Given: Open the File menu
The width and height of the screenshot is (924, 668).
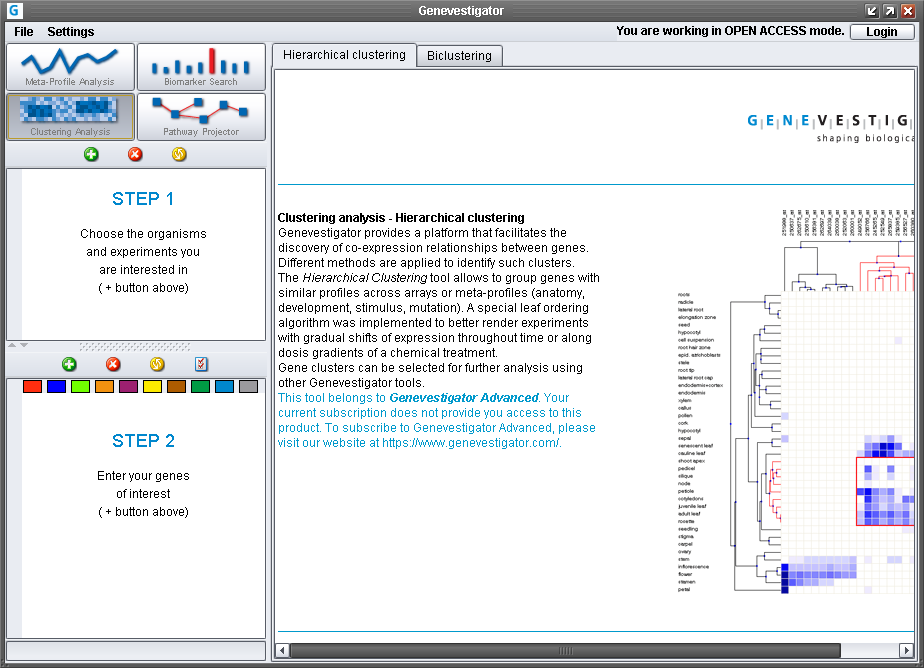Looking at the screenshot, I should (x=23, y=32).
